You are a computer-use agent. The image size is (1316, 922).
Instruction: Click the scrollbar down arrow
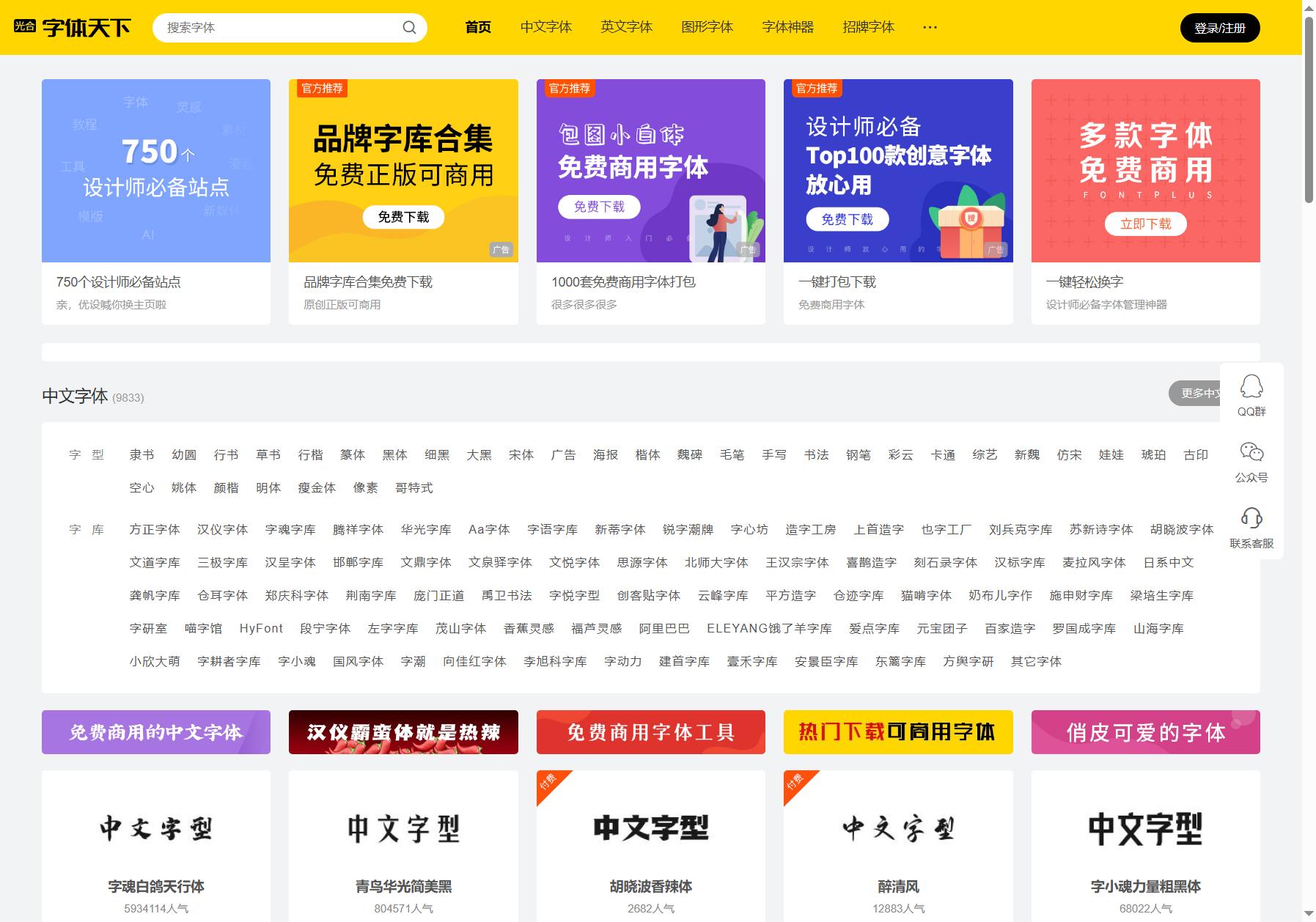click(1309, 915)
